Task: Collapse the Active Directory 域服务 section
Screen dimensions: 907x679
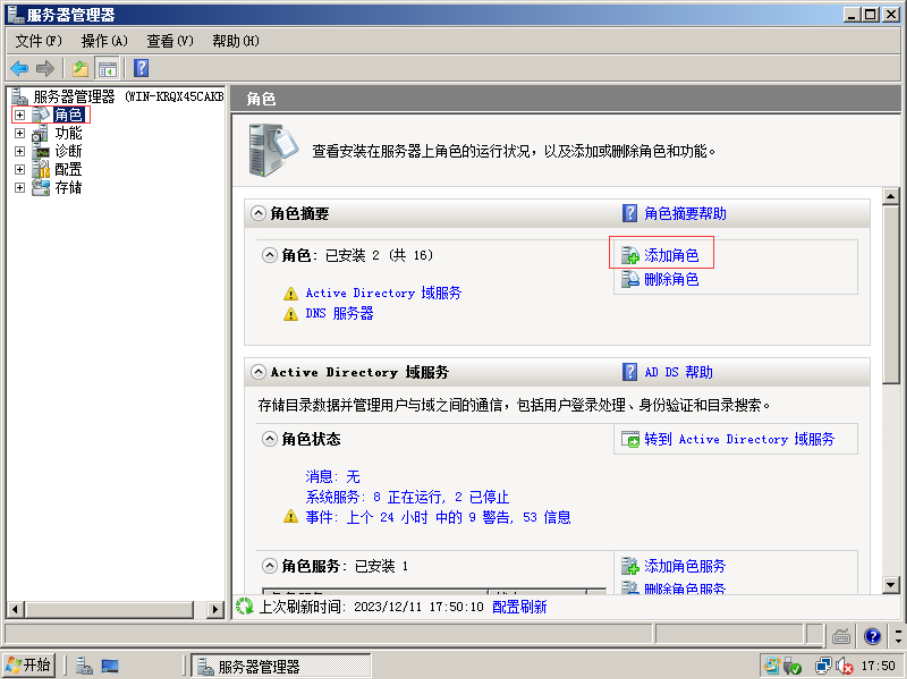Action: 259,372
